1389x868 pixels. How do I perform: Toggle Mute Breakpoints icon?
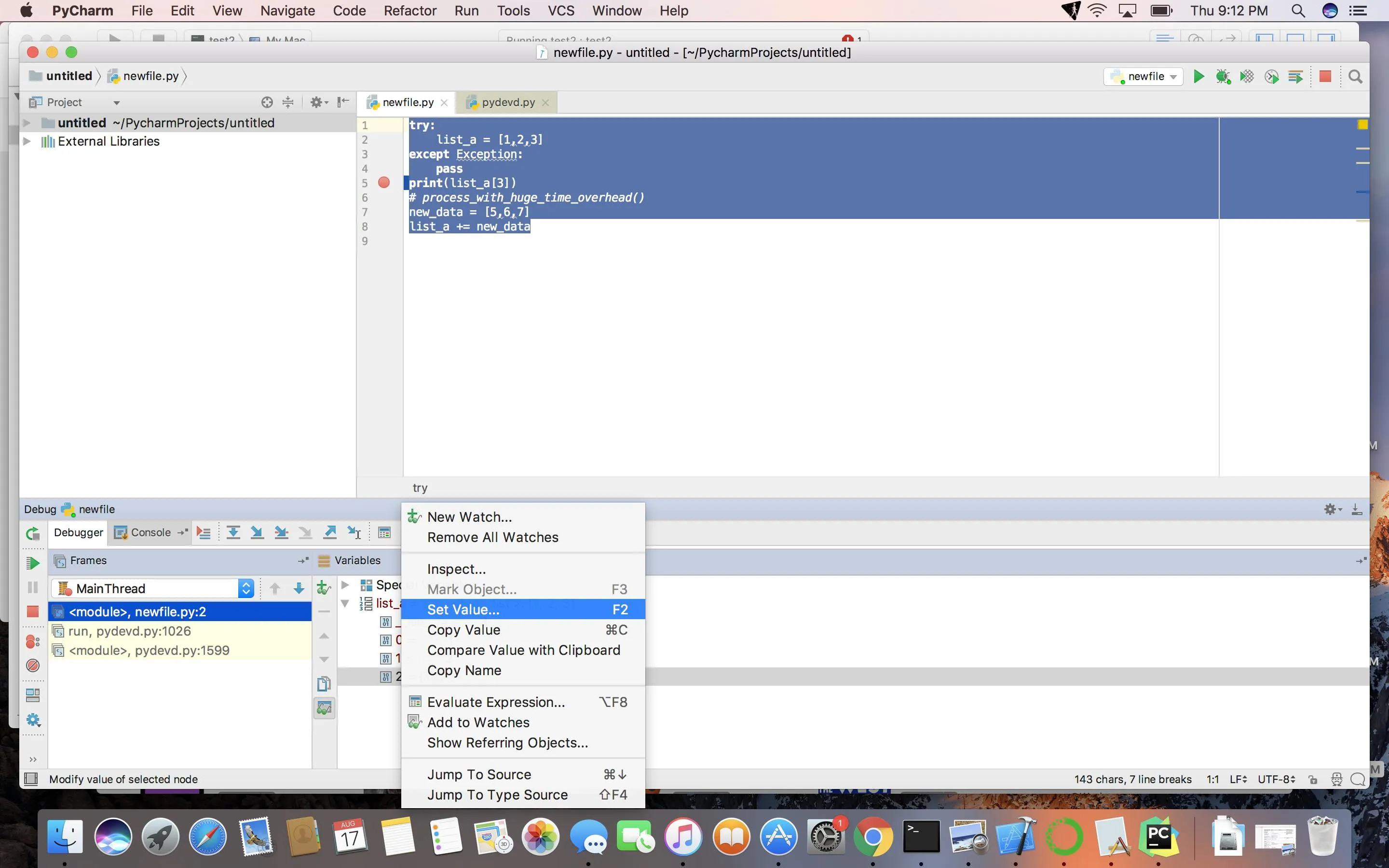click(33, 665)
